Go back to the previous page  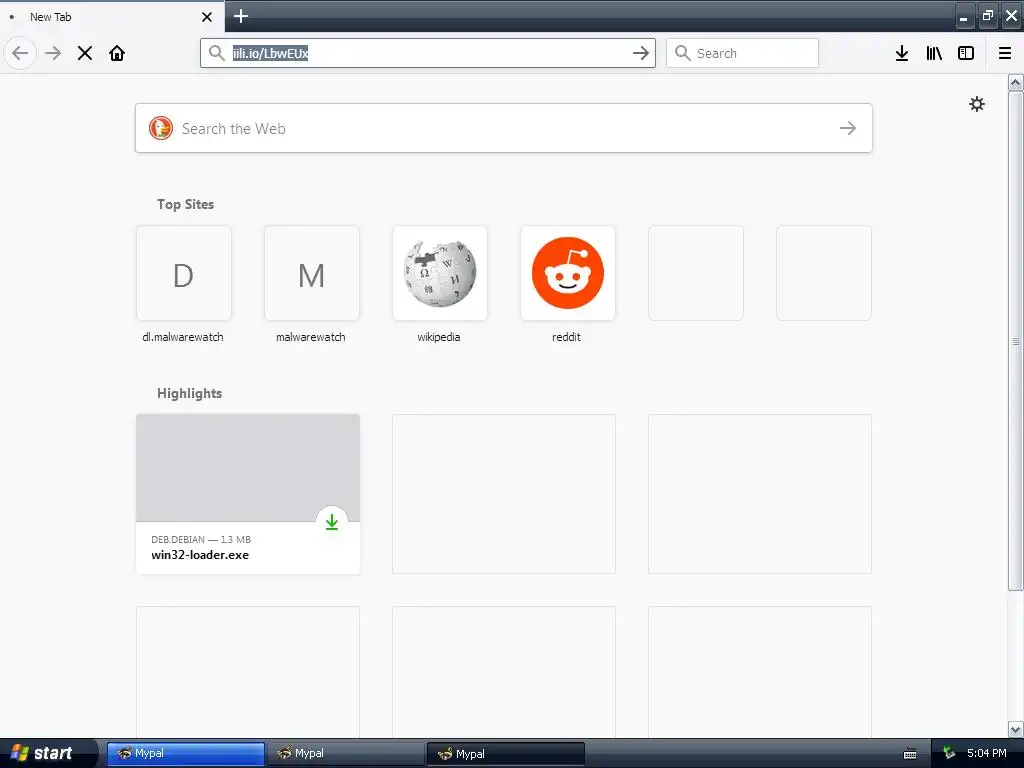(20, 53)
